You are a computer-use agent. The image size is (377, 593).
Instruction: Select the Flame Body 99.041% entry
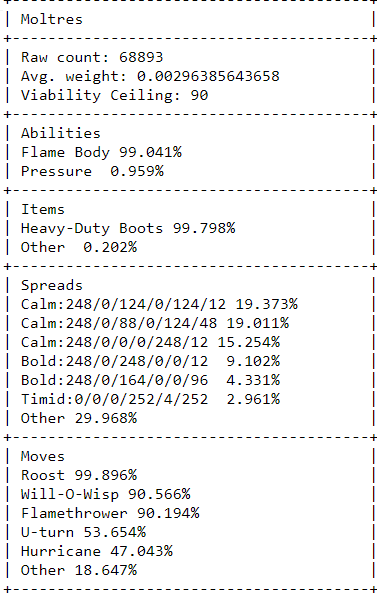tap(101, 152)
